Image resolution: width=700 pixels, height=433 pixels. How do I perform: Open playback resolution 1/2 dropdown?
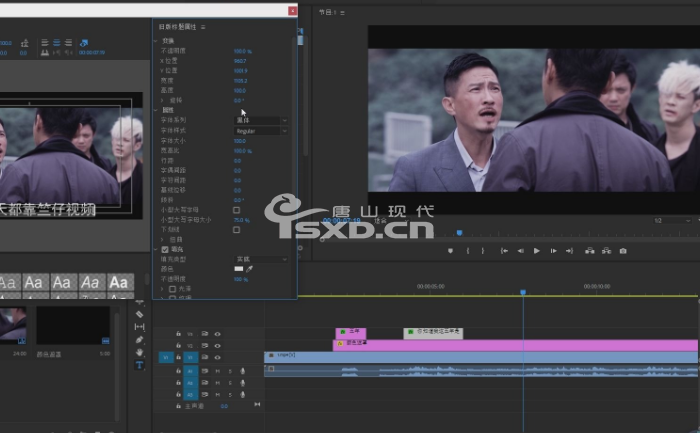click(672, 221)
